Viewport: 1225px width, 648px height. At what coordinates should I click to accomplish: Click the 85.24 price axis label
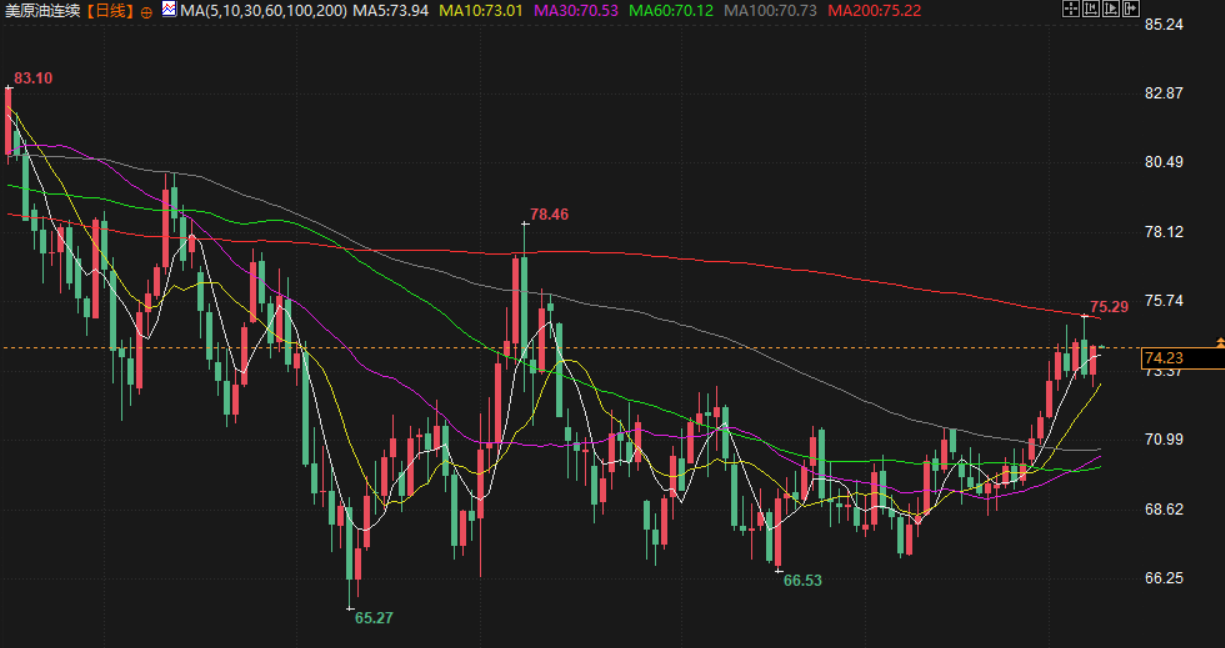pos(1164,24)
